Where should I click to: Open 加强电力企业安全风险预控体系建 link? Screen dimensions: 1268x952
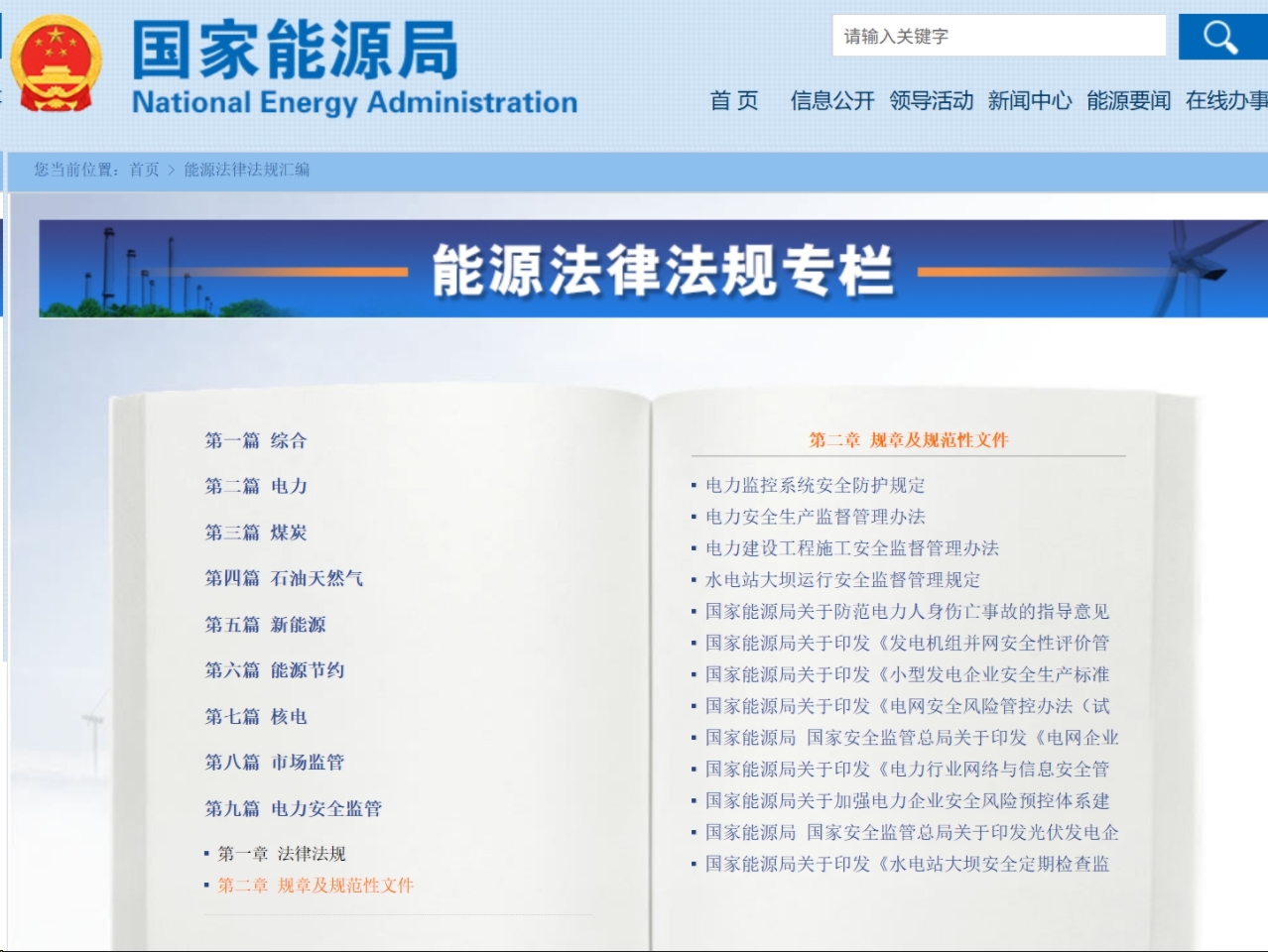907,801
